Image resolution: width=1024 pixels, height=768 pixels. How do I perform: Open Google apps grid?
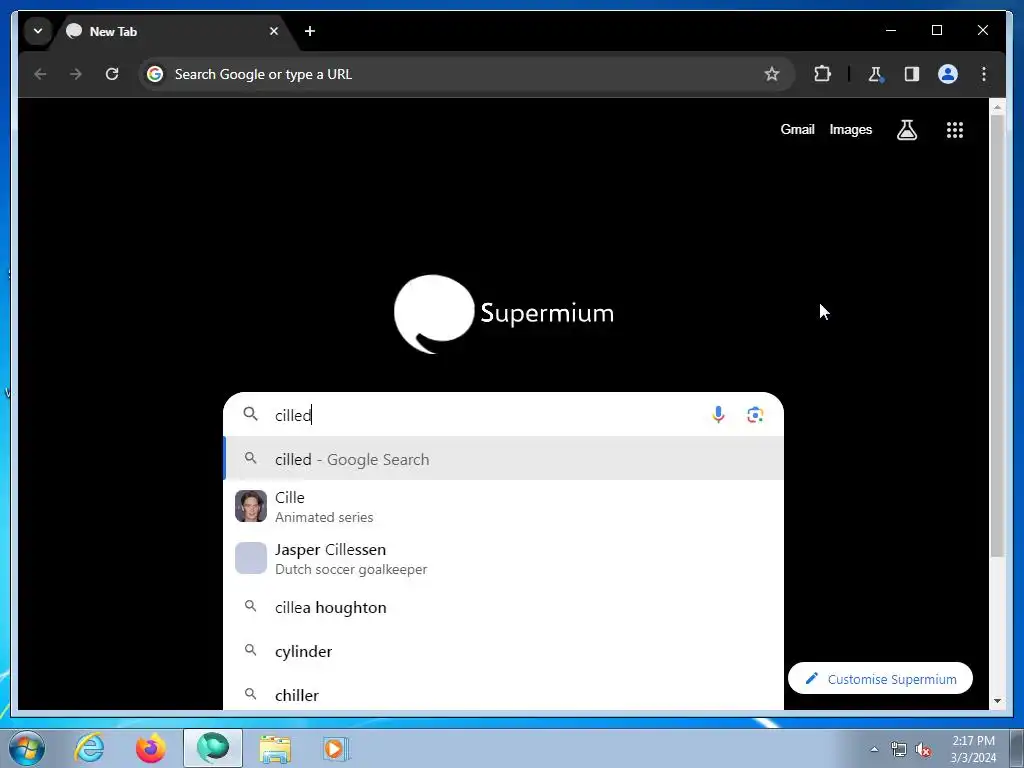click(x=955, y=130)
